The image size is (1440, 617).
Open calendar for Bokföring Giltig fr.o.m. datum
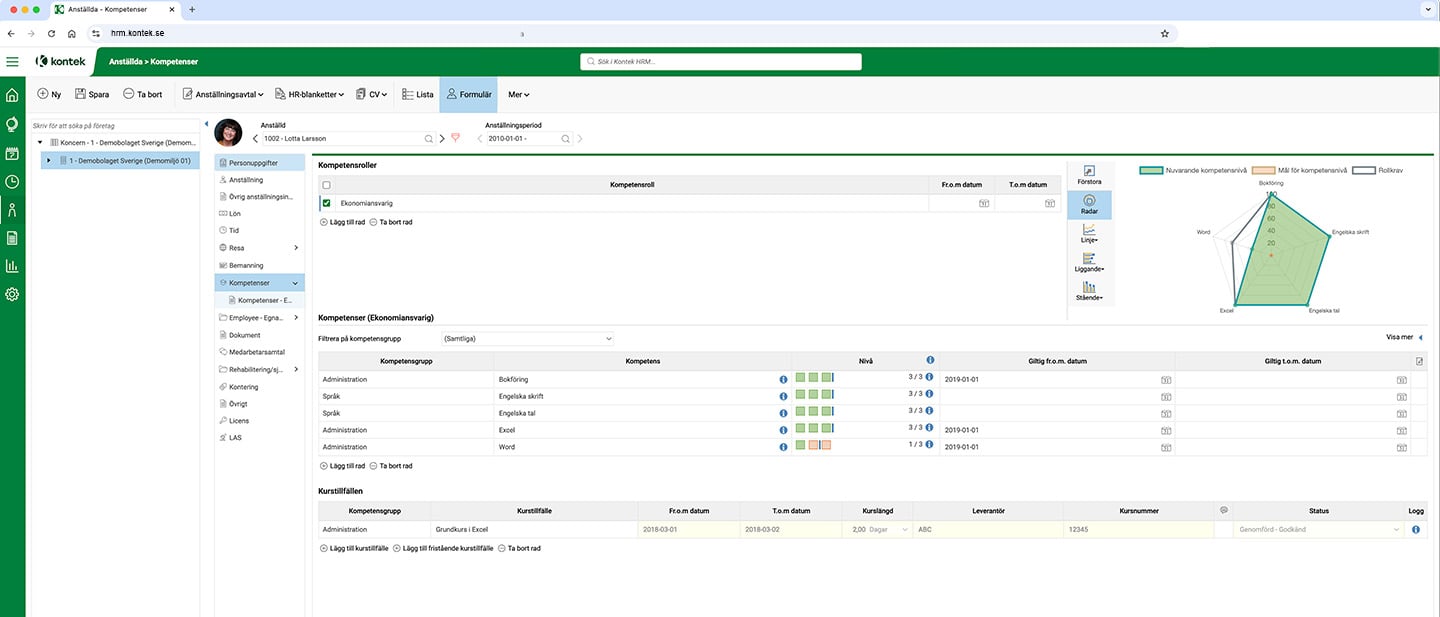1165,380
